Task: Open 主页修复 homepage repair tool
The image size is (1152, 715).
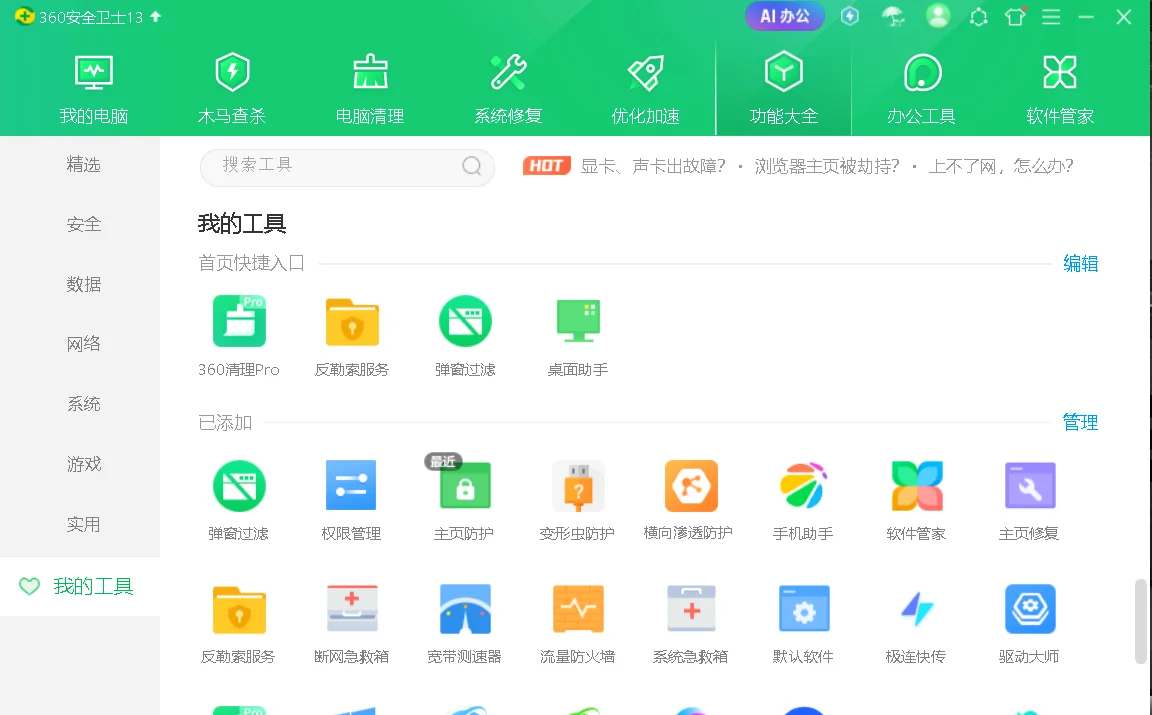Action: click(x=1030, y=497)
